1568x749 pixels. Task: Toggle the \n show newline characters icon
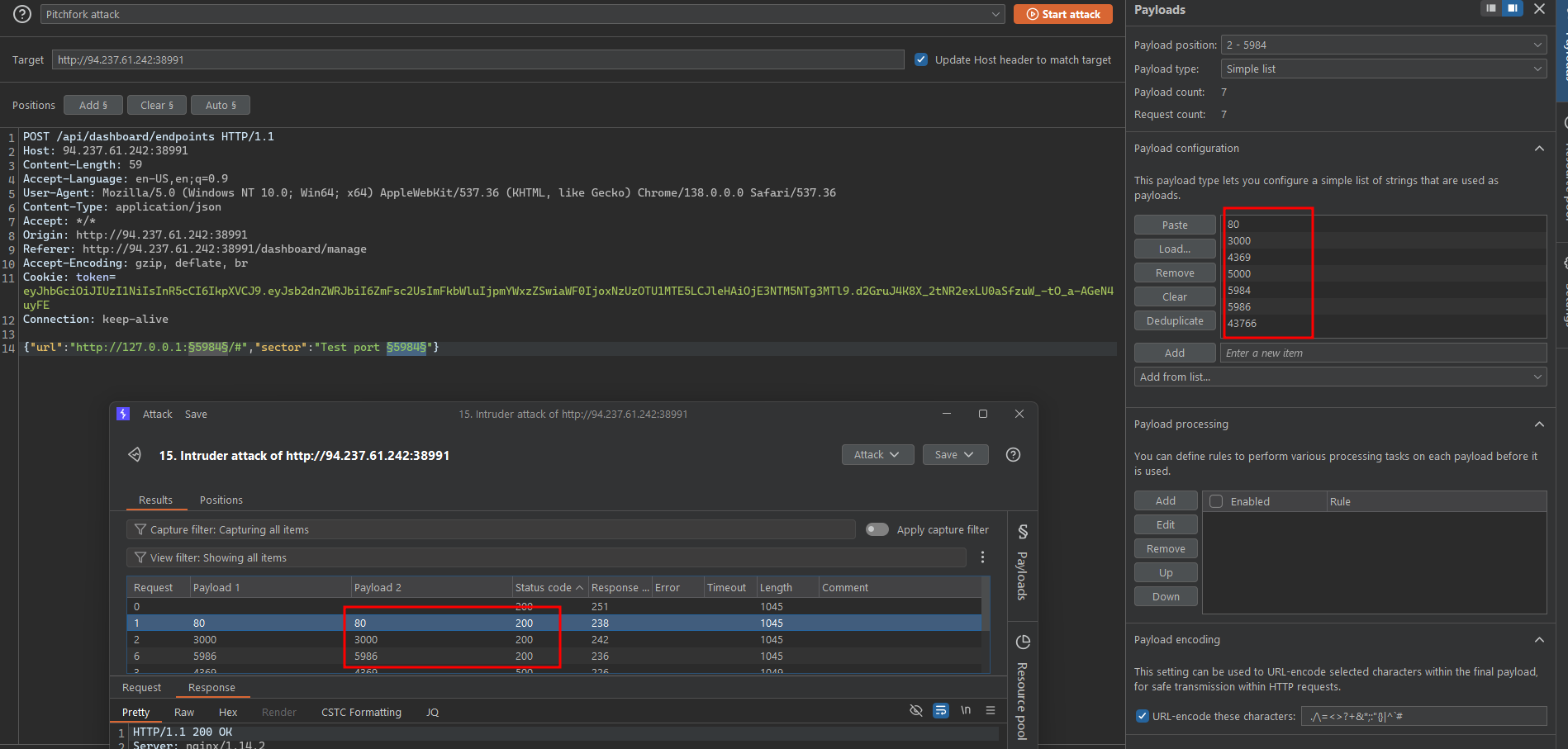(966, 710)
